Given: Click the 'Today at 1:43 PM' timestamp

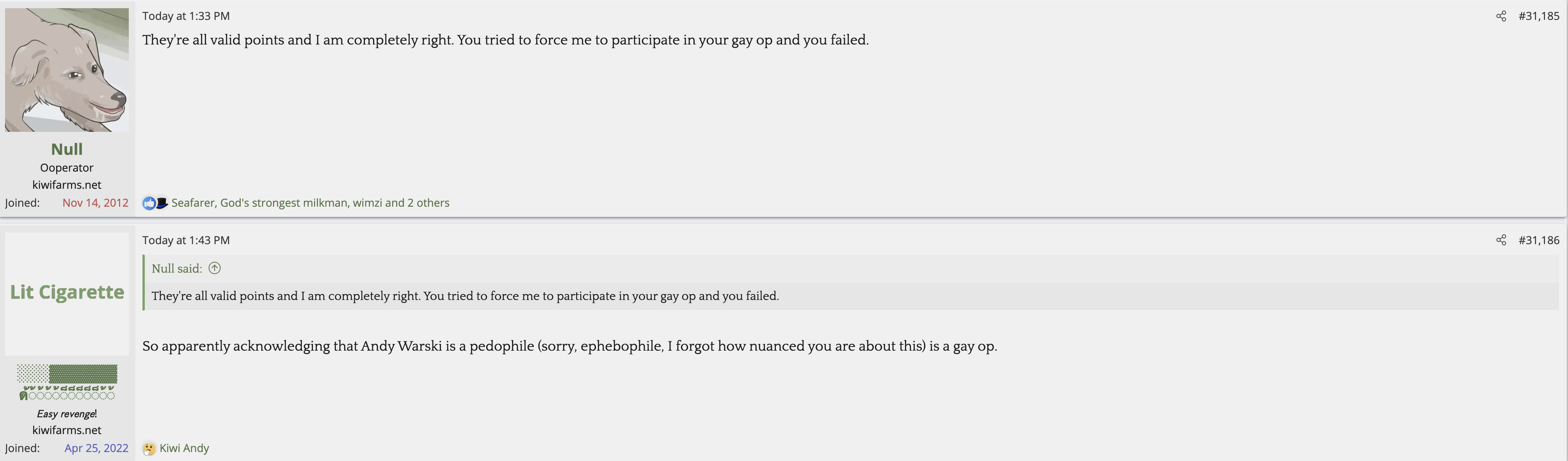Looking at the screenshot, I should [186, 240].
